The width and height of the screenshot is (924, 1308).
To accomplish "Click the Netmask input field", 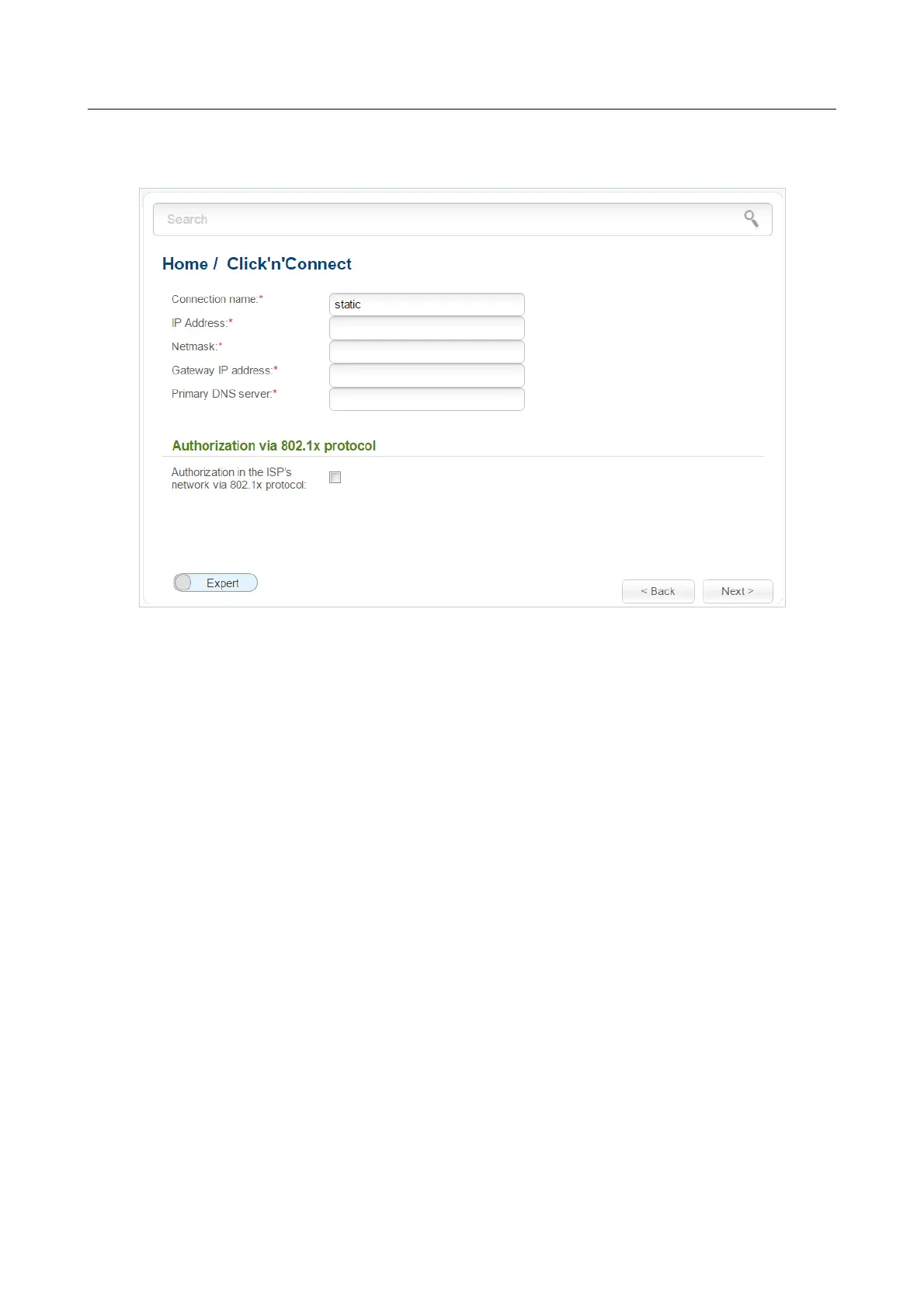I will point(427,352).
